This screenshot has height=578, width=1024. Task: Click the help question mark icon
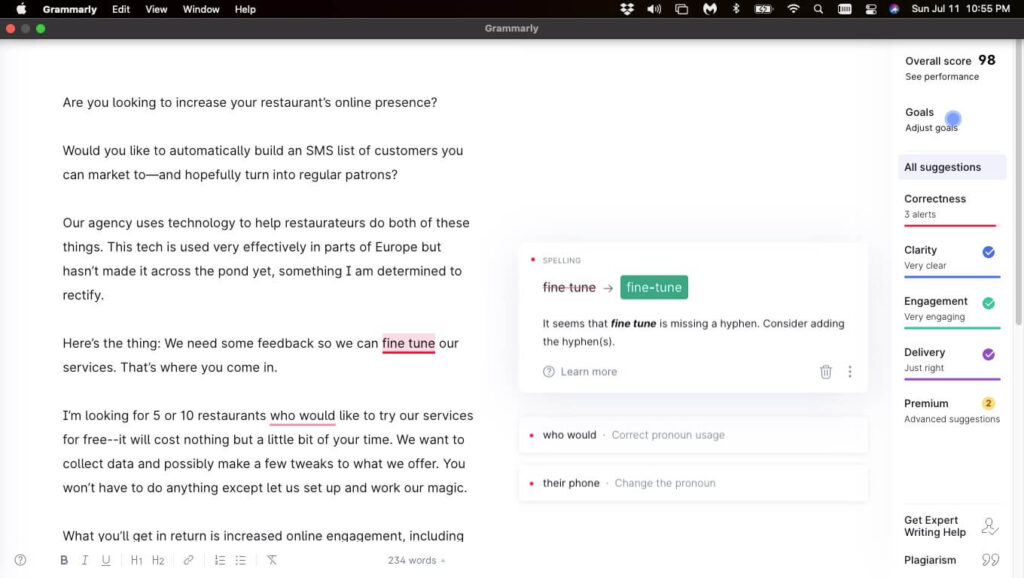tap(20, 560)
